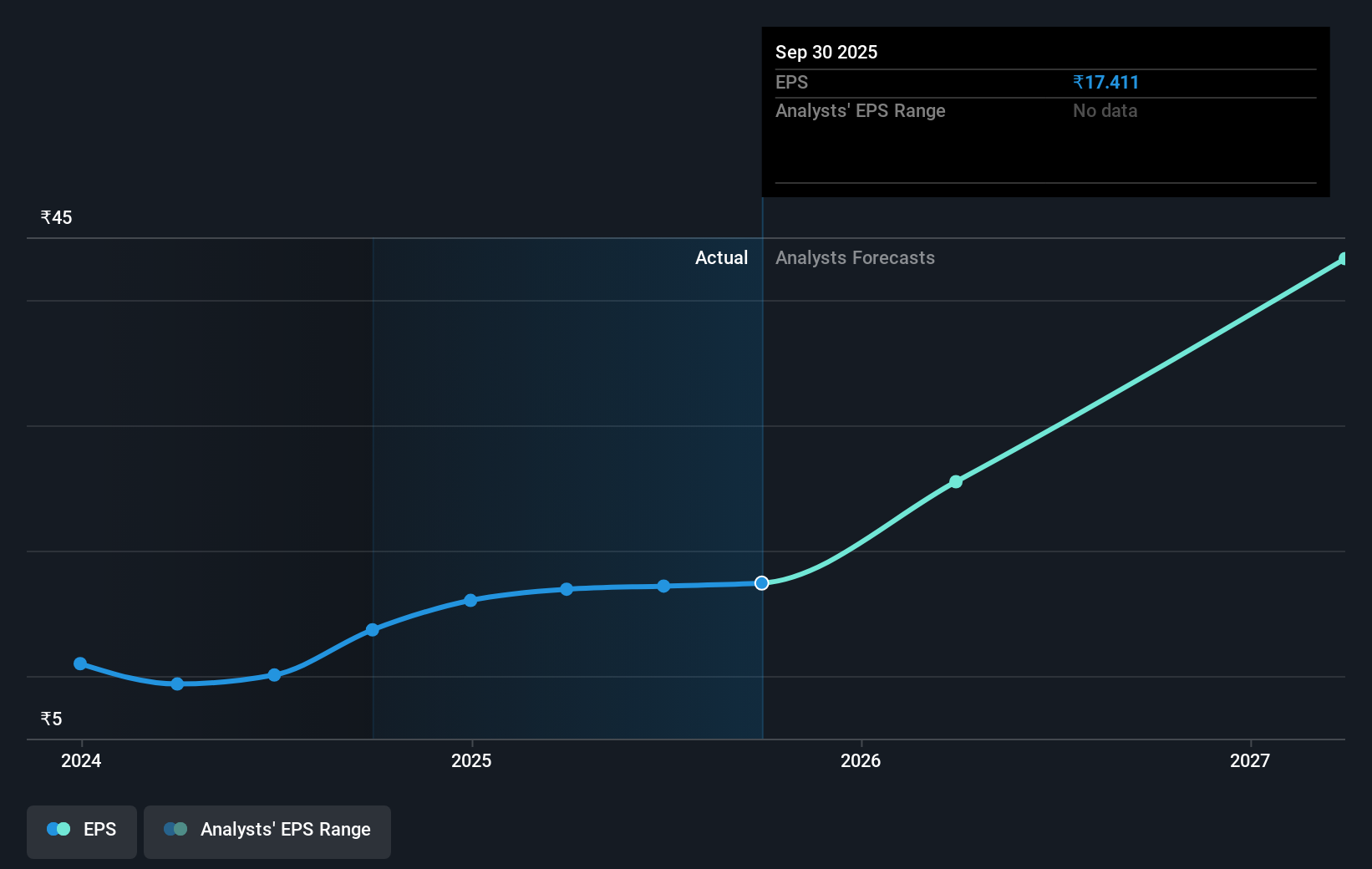Select the Analysts Forecasts section

855,257
